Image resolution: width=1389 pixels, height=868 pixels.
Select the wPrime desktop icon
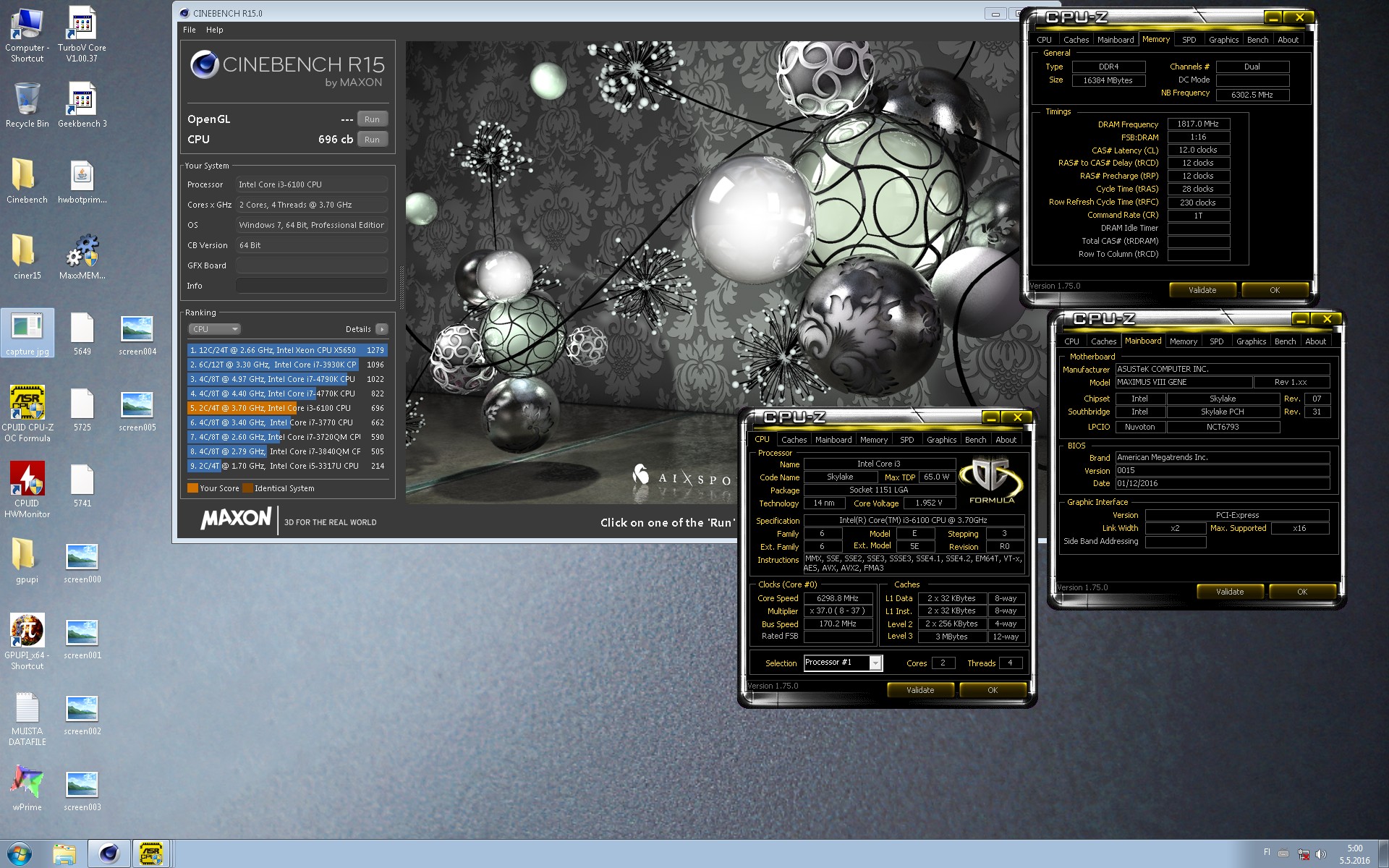tap(27, 788)
